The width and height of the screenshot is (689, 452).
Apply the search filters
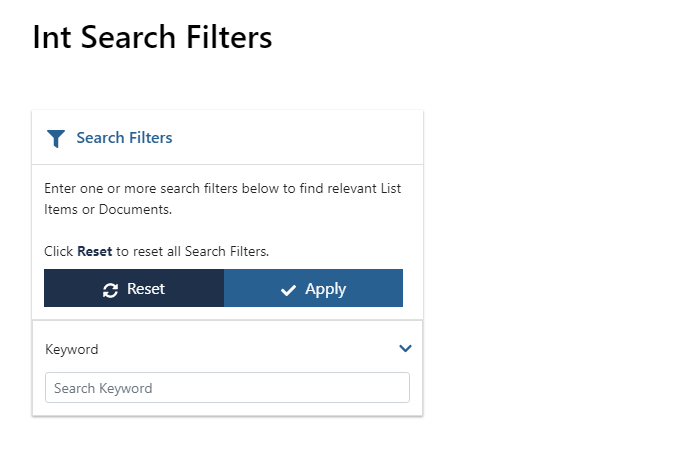pos(313,288)
